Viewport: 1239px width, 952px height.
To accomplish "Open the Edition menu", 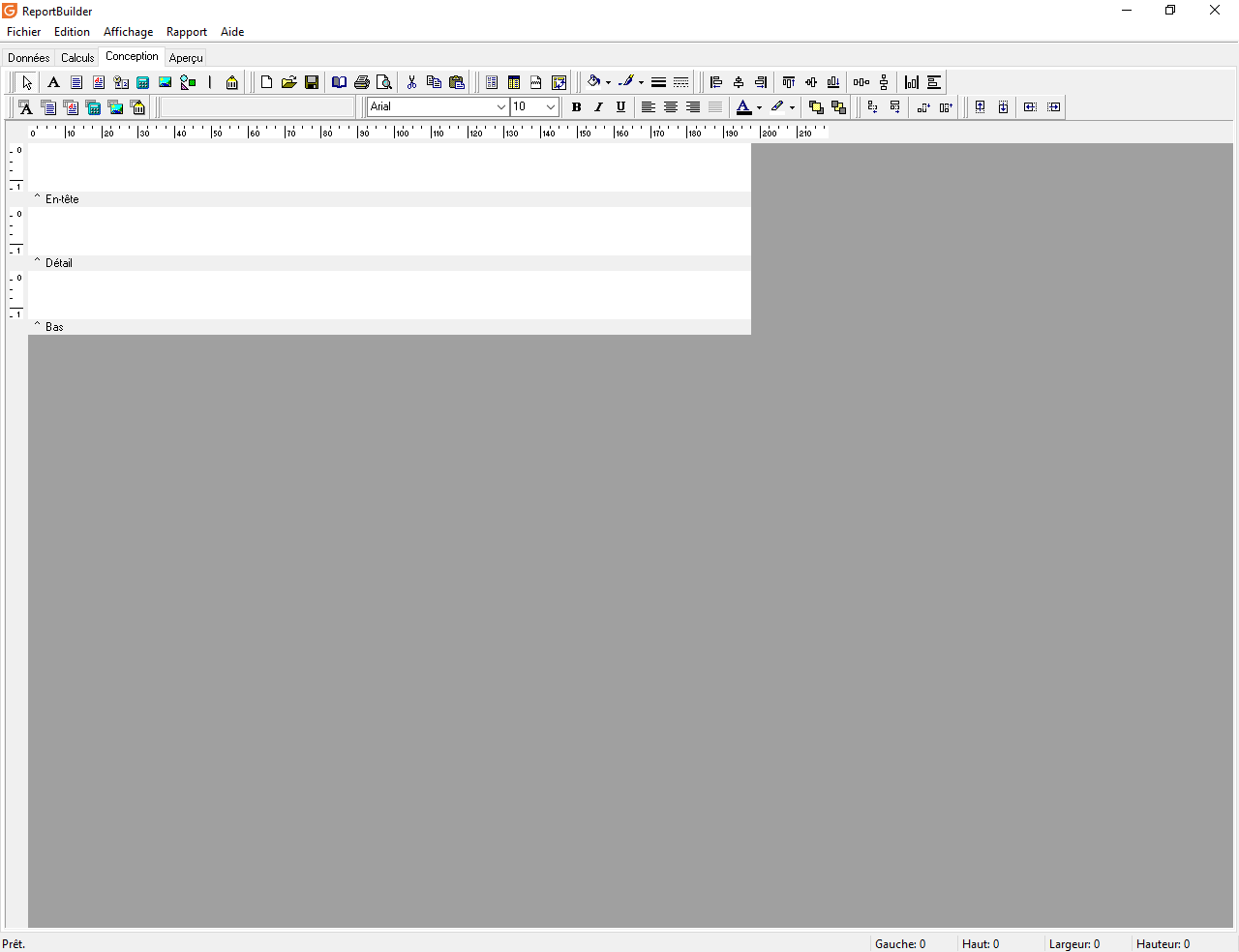I will 72,32.
